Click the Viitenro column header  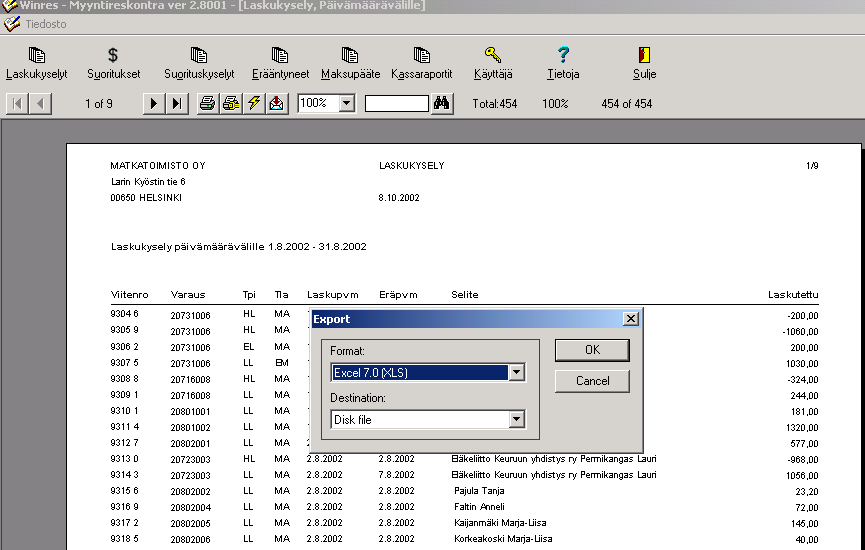point(130,295)
